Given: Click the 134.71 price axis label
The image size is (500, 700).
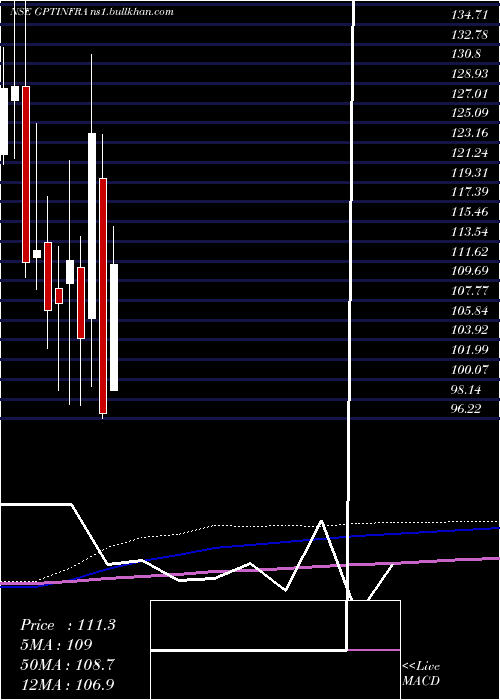Looking at the screenshot, I should 469,15.
